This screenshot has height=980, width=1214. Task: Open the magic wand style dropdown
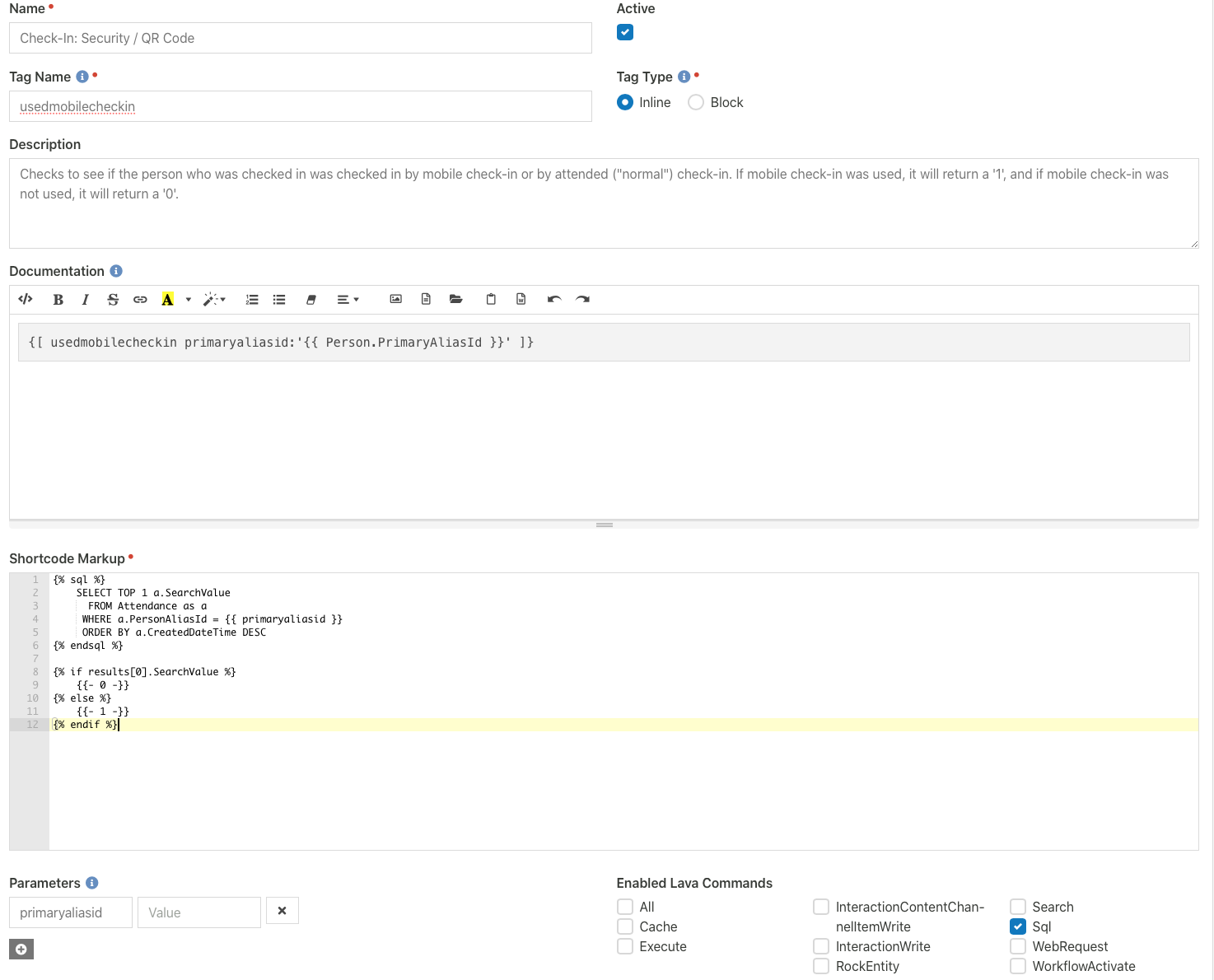click(214, 299)
